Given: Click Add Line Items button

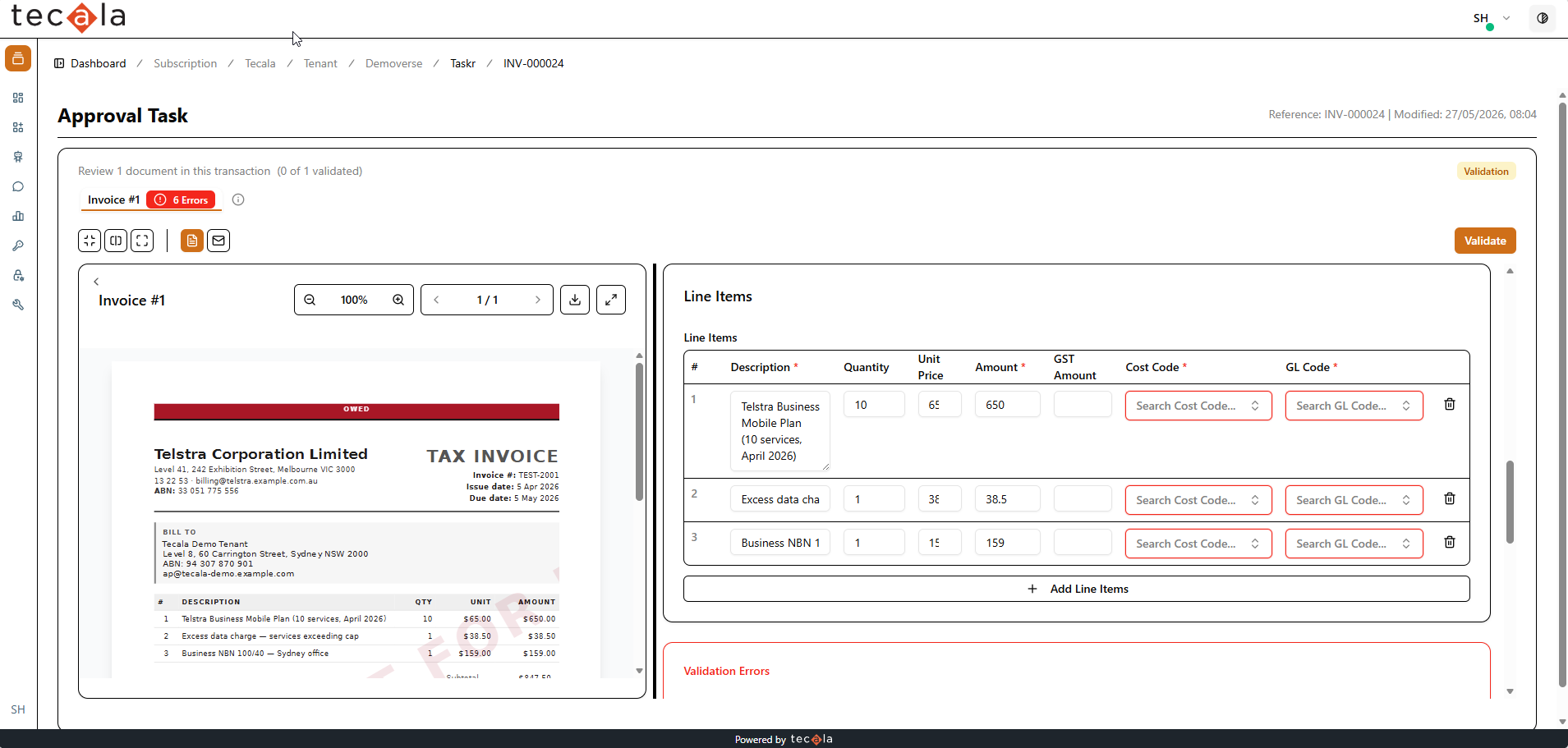Looking at the screenshot, I should [1077, 589].
